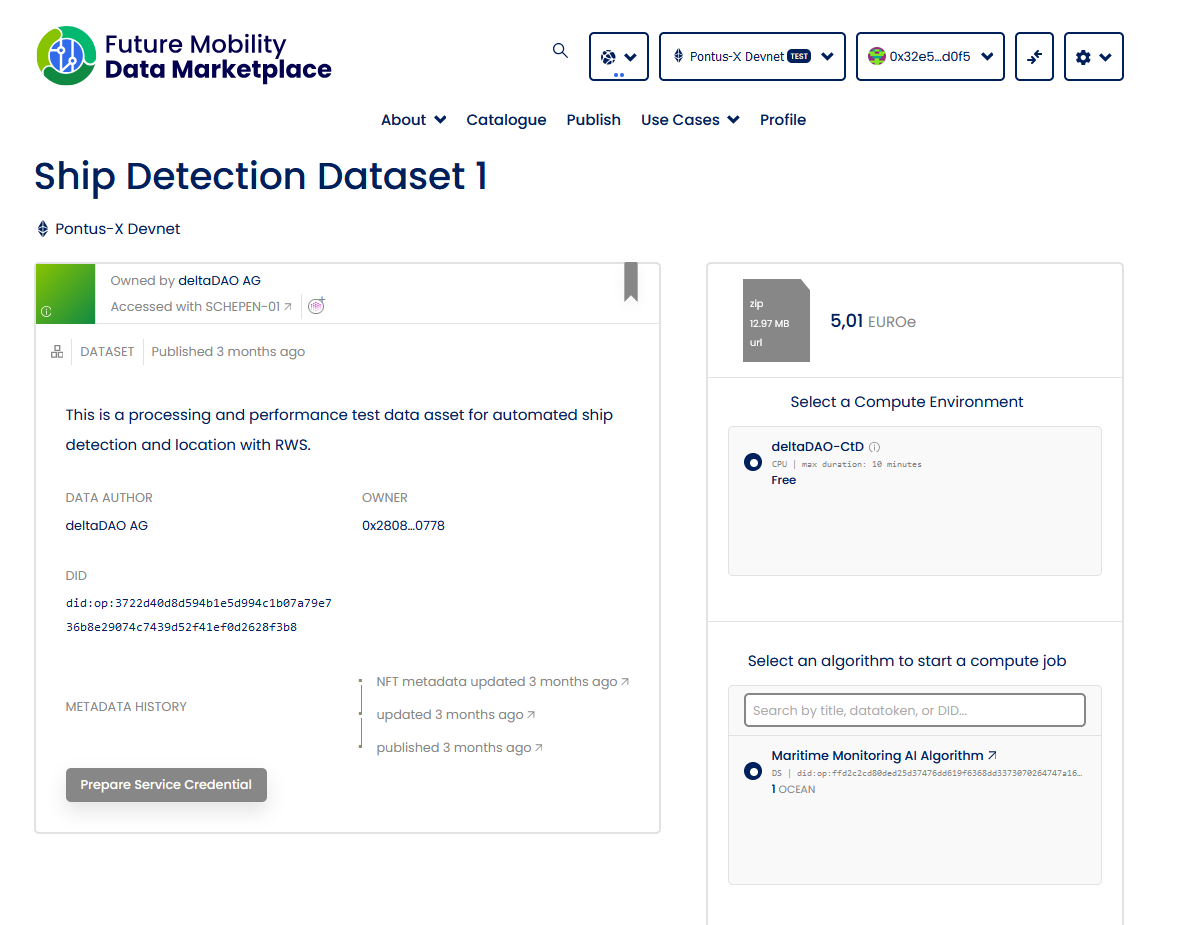The height and width of the screenshot is (925, 1180).
Task: Open the deltaDAO AG owner link
Action: click(x=219, y=280)
